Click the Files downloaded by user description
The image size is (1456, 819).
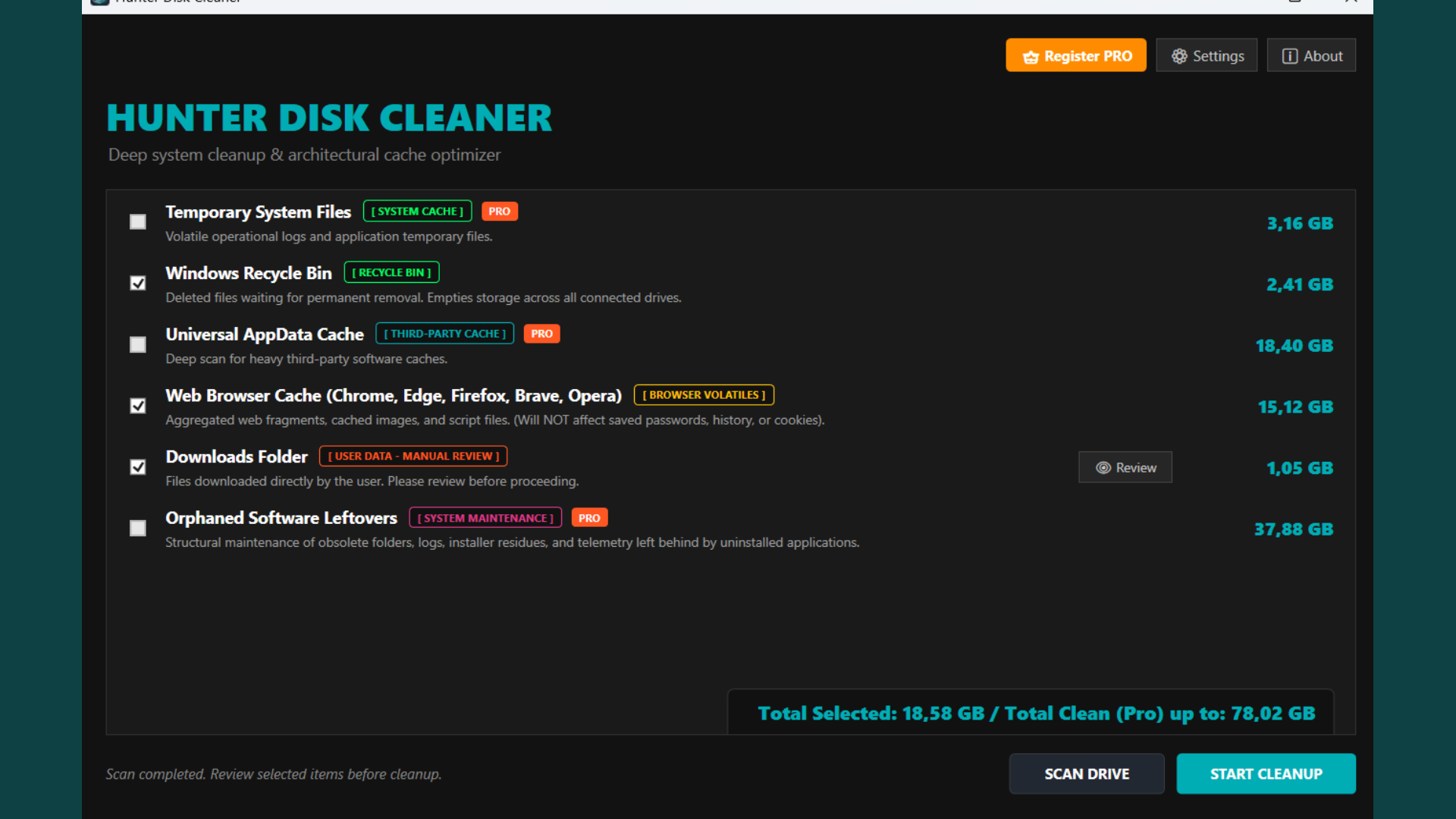point(372,482)
